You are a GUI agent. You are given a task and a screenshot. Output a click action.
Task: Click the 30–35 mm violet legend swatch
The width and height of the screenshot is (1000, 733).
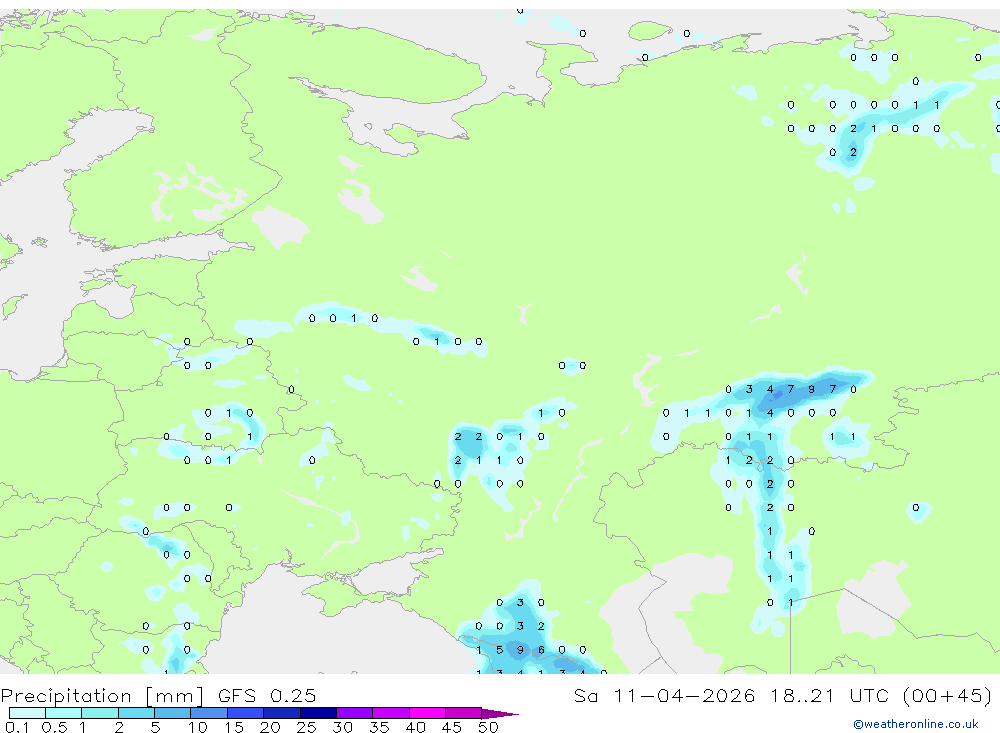click(354, 713)
